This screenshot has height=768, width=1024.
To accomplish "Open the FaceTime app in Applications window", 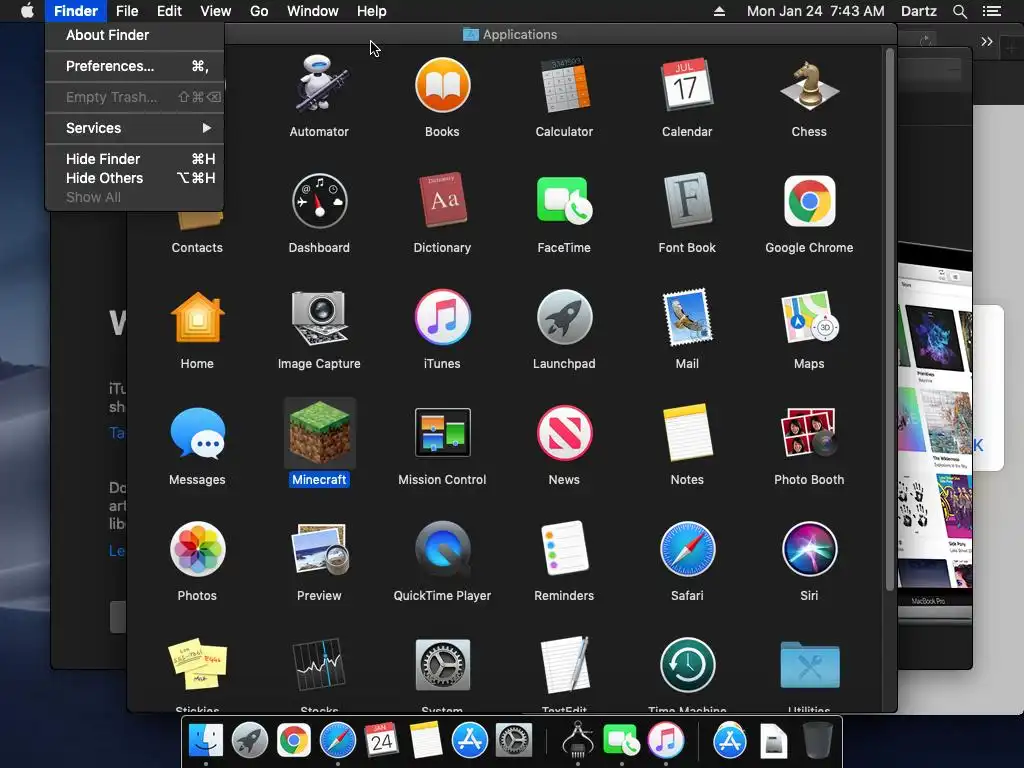I will [x=564, y=201].
